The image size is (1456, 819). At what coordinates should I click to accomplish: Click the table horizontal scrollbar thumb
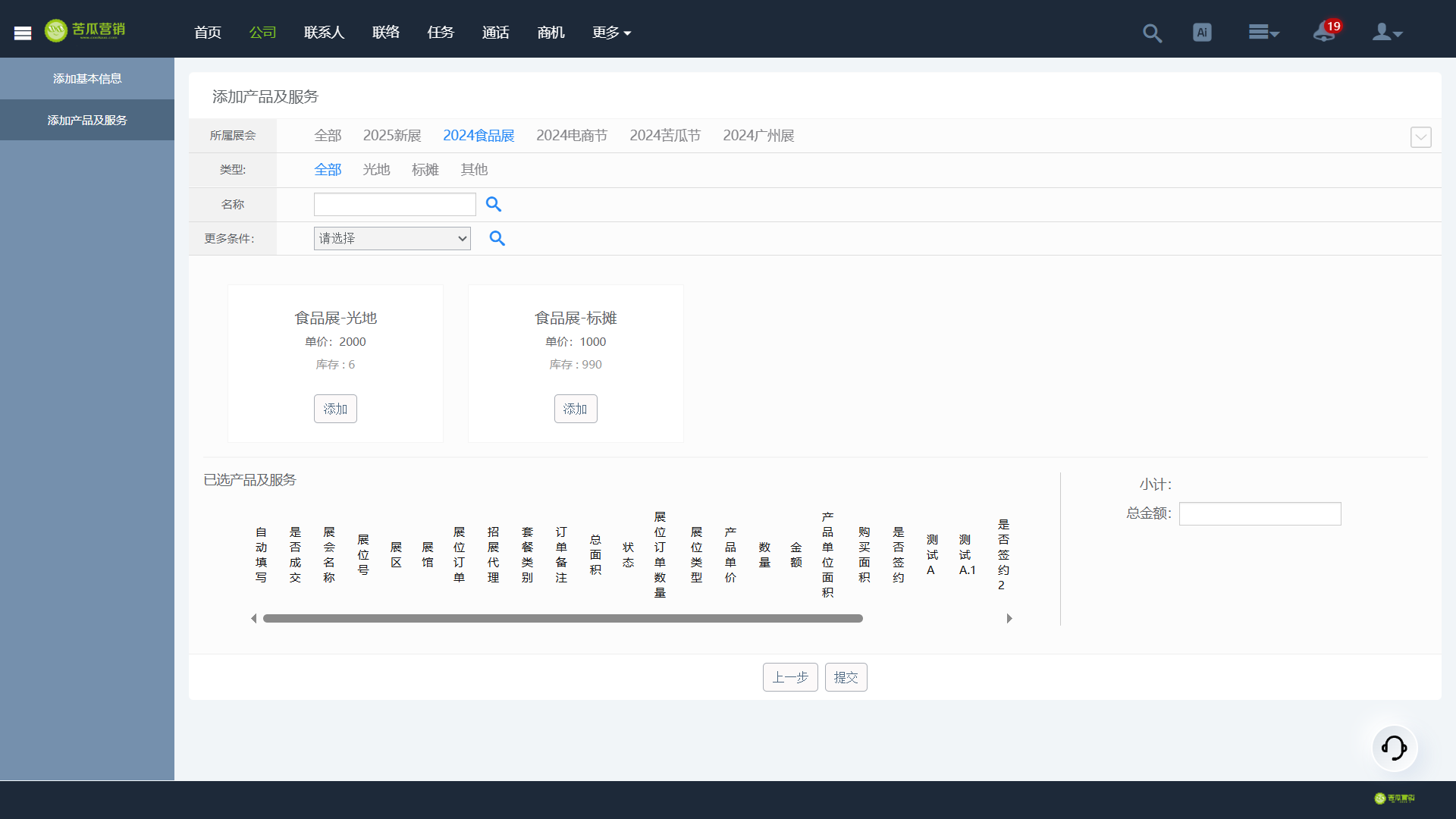click(x=563, y=619)
